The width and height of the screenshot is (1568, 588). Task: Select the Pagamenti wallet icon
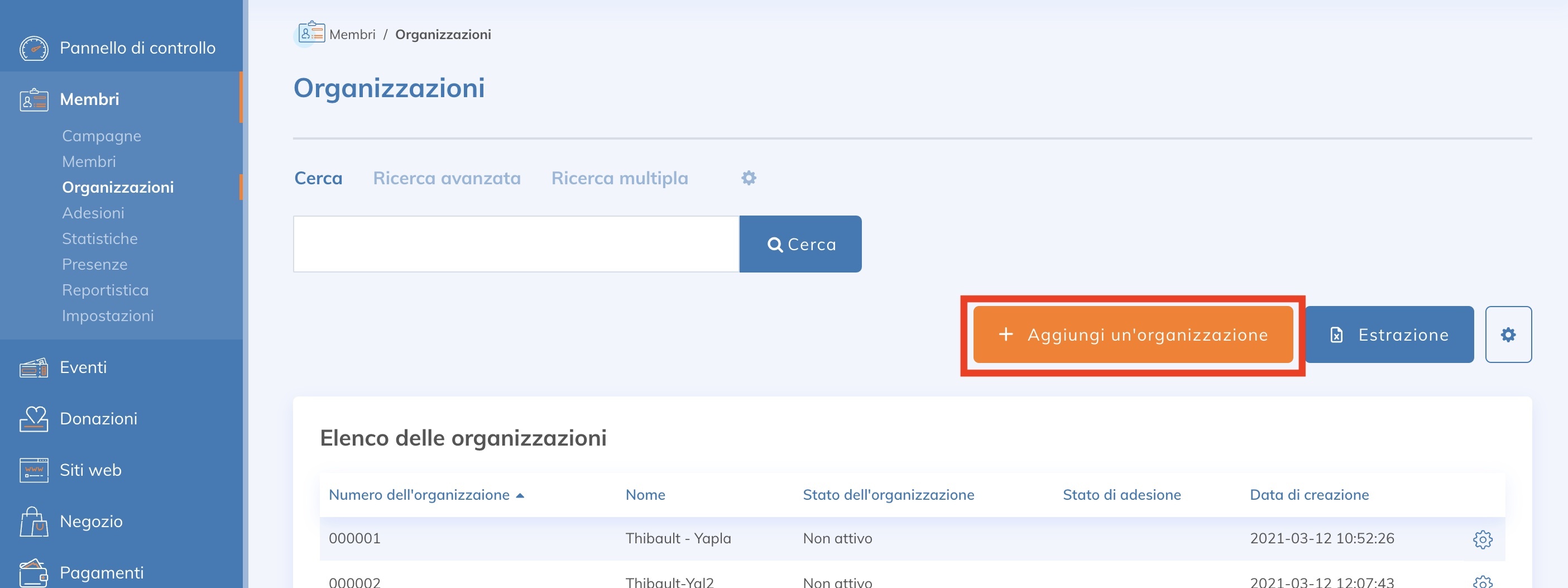[33, 571]
